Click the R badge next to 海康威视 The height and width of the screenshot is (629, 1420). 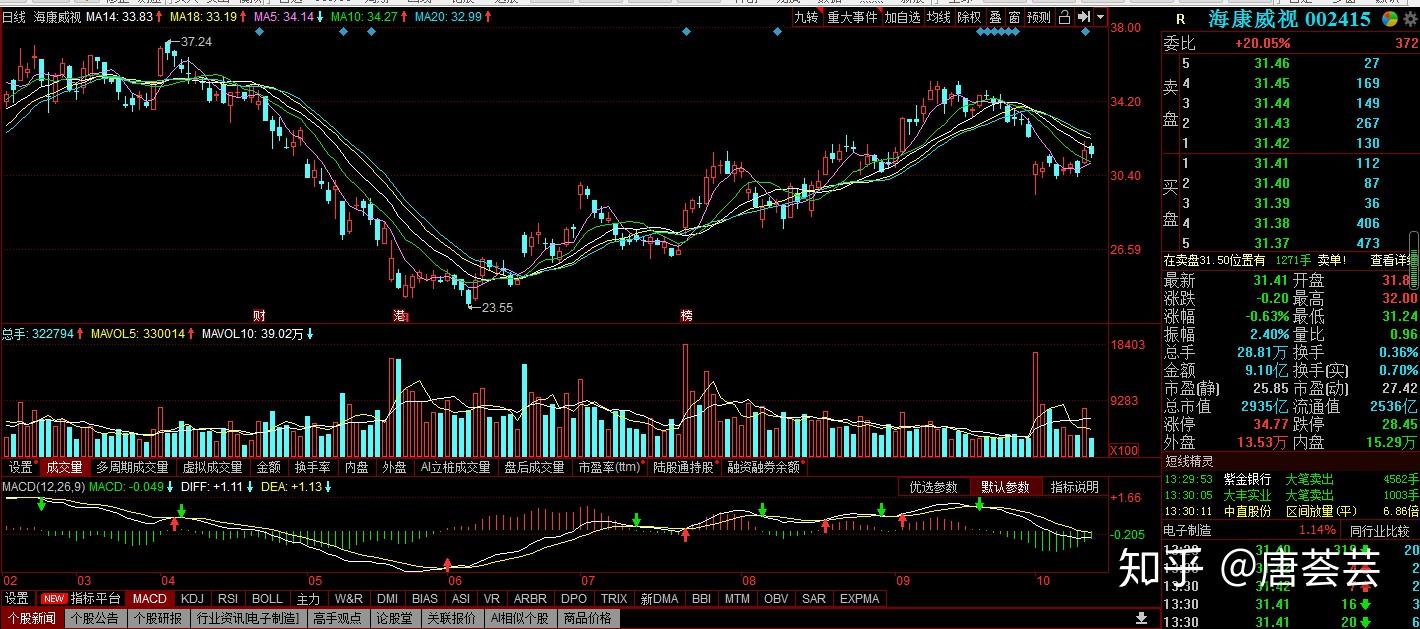(1180, 19)
